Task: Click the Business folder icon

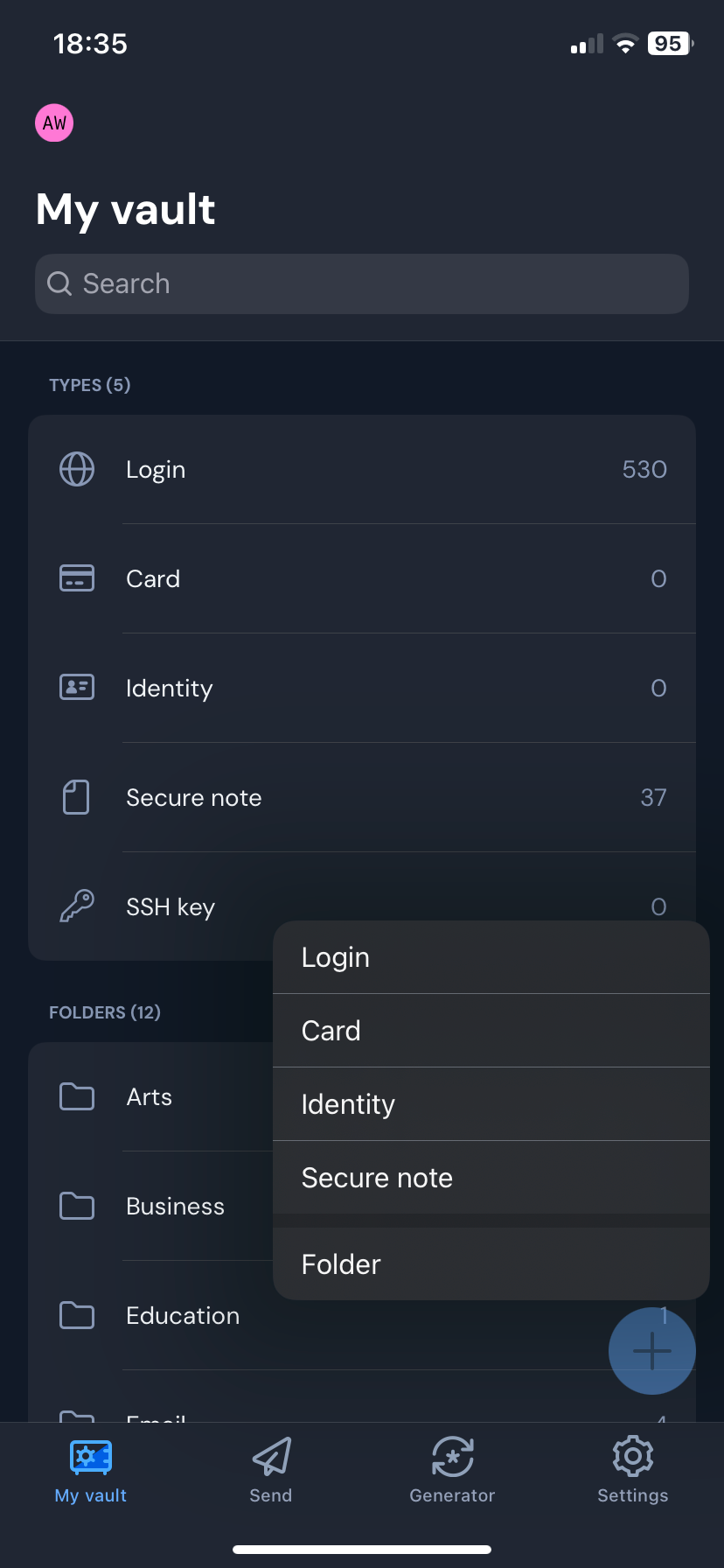Action: pyautogui.click(x=77, y=1206)
